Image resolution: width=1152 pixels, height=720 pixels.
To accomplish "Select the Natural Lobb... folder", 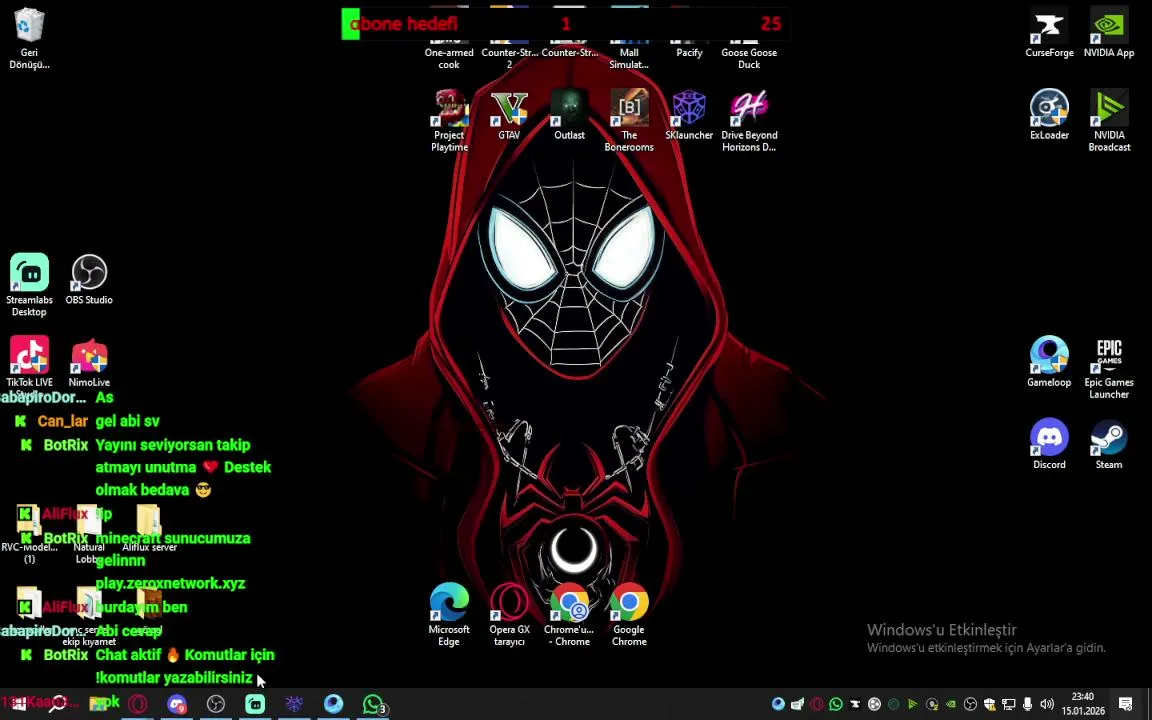I will [x=89, y=533].
